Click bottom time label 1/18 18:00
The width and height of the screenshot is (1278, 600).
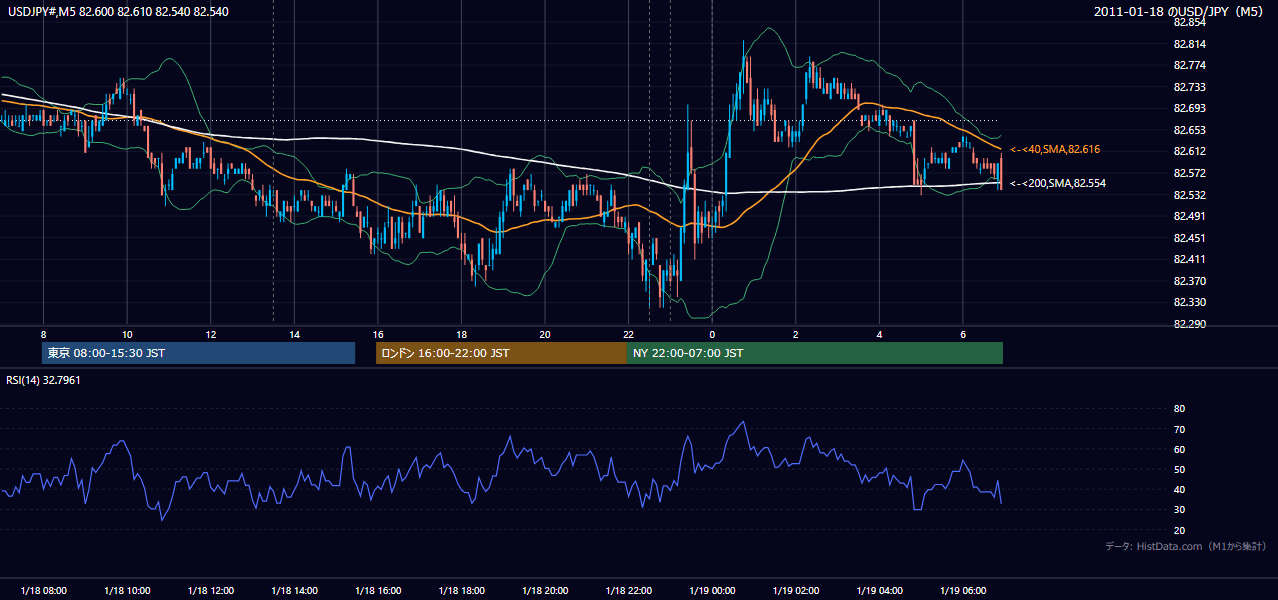click(461, 591)
